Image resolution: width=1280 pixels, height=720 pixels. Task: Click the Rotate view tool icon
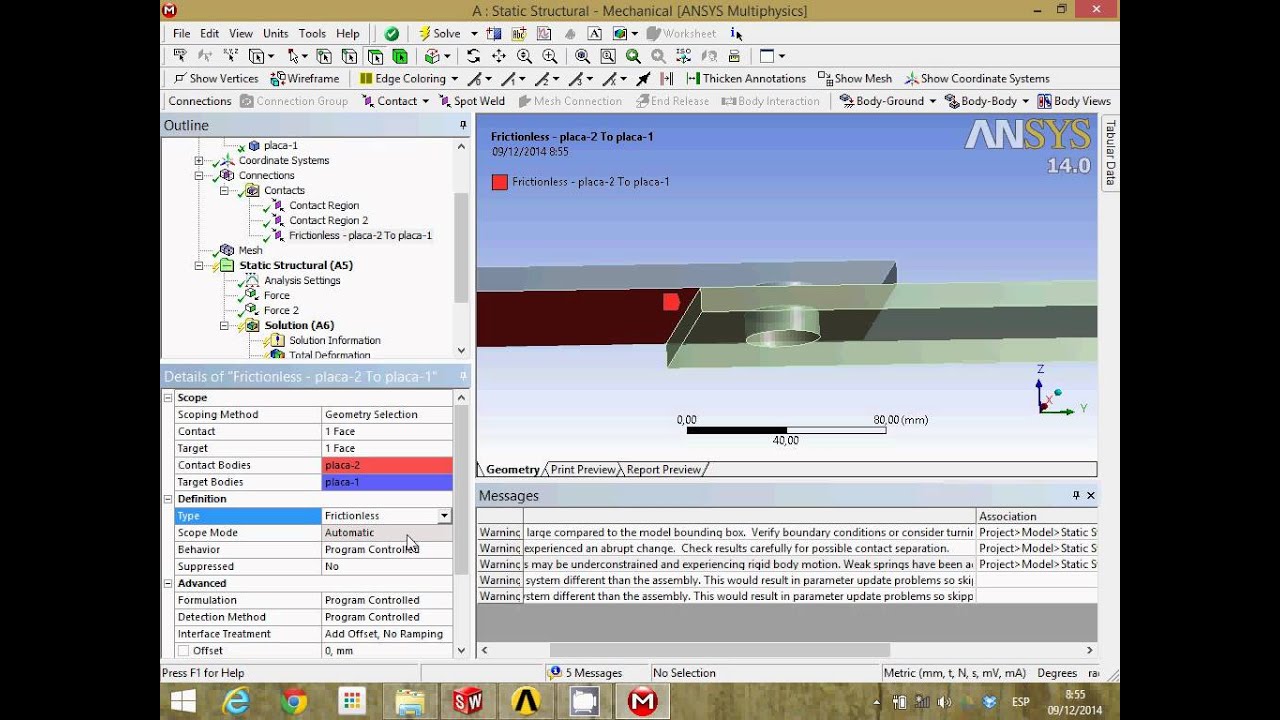(x=473, y=56)
